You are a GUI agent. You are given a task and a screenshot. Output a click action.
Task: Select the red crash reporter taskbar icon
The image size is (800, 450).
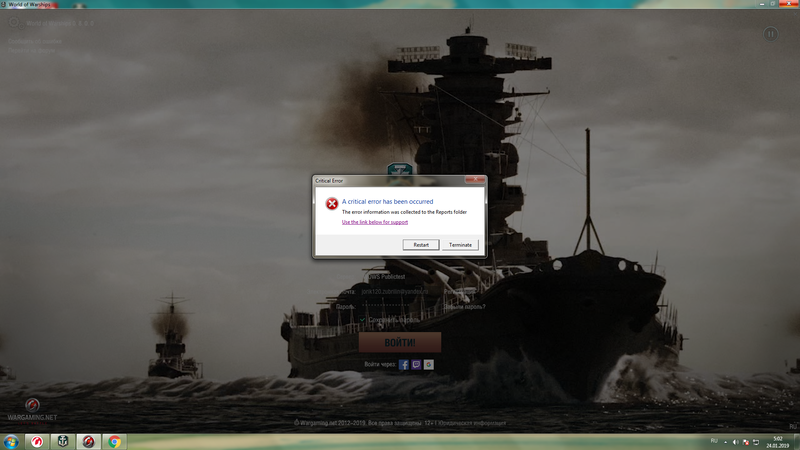pos(89,441)
